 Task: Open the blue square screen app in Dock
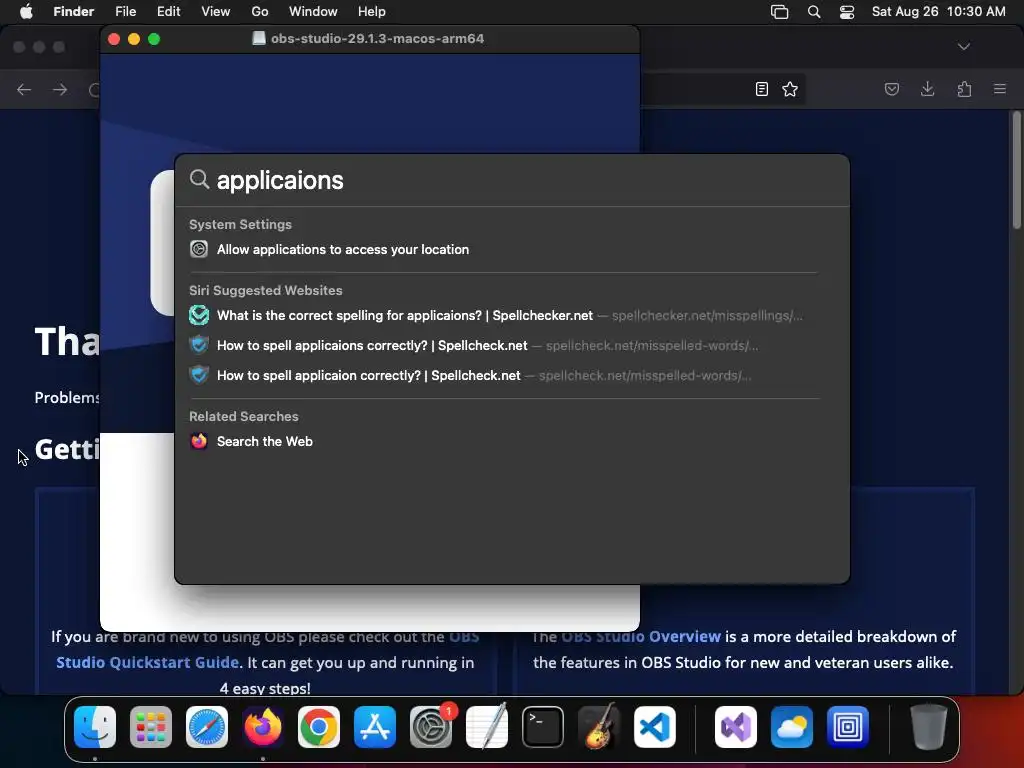(848, 727)
